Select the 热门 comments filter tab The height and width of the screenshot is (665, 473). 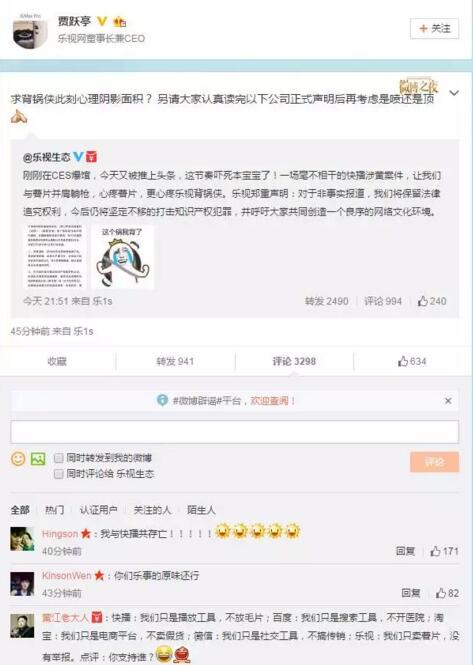pos(54,510)
